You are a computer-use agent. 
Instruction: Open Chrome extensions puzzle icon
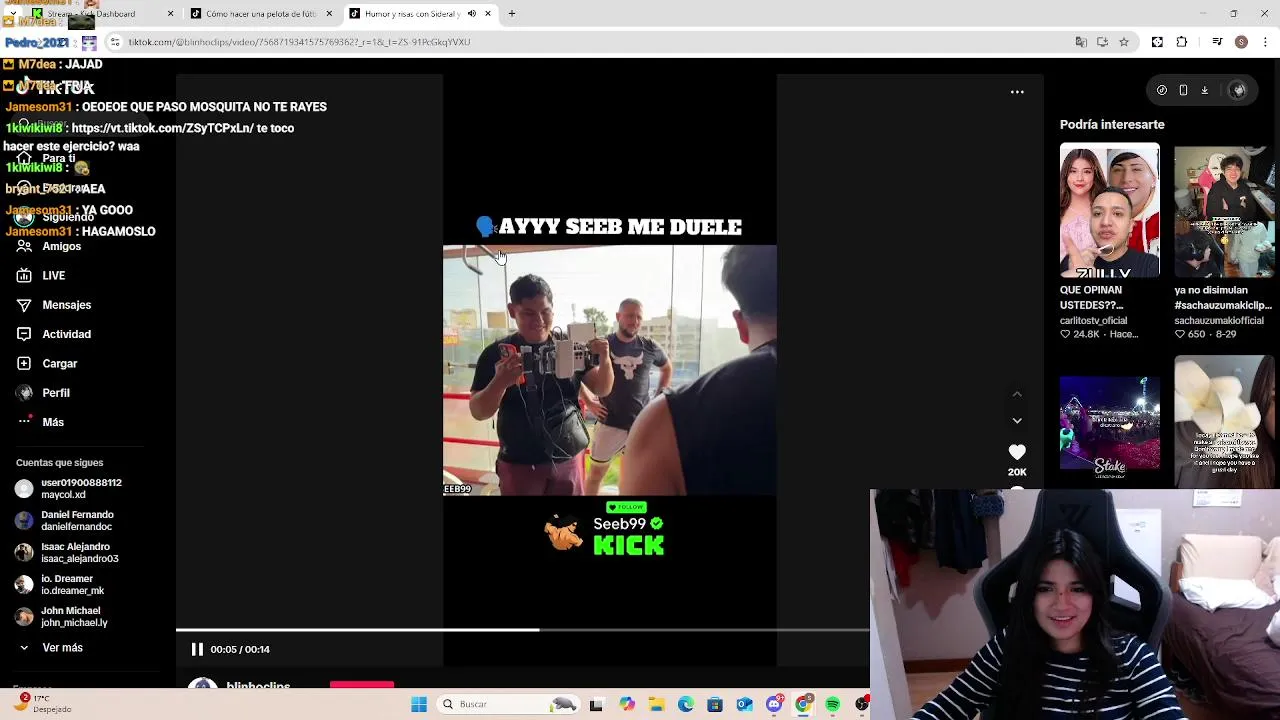(x=1182, y=42)
